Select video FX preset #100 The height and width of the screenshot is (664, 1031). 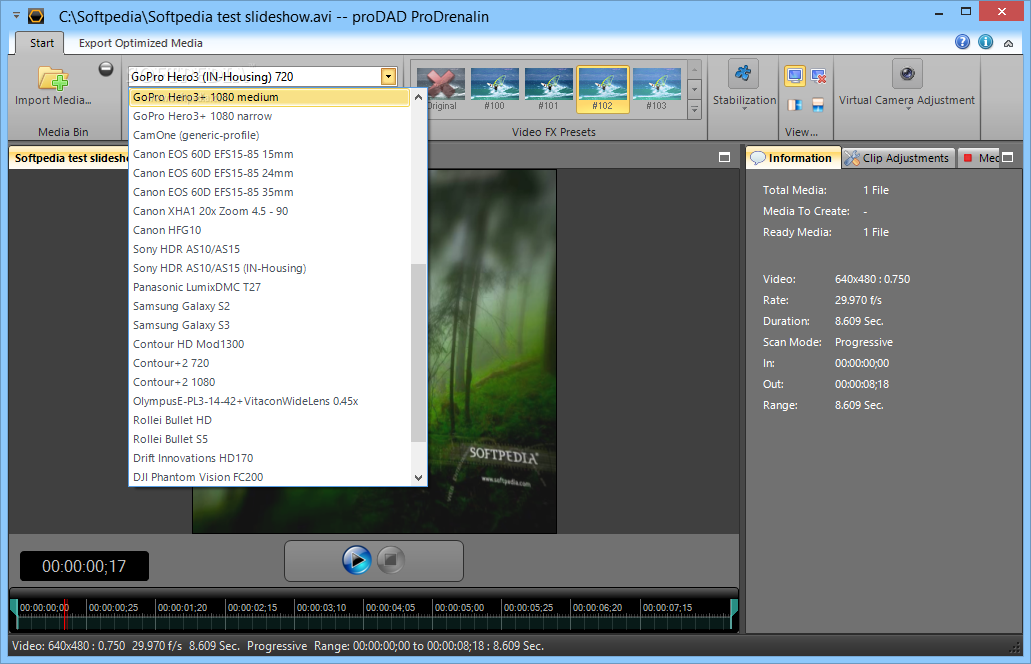pos(494,89)
